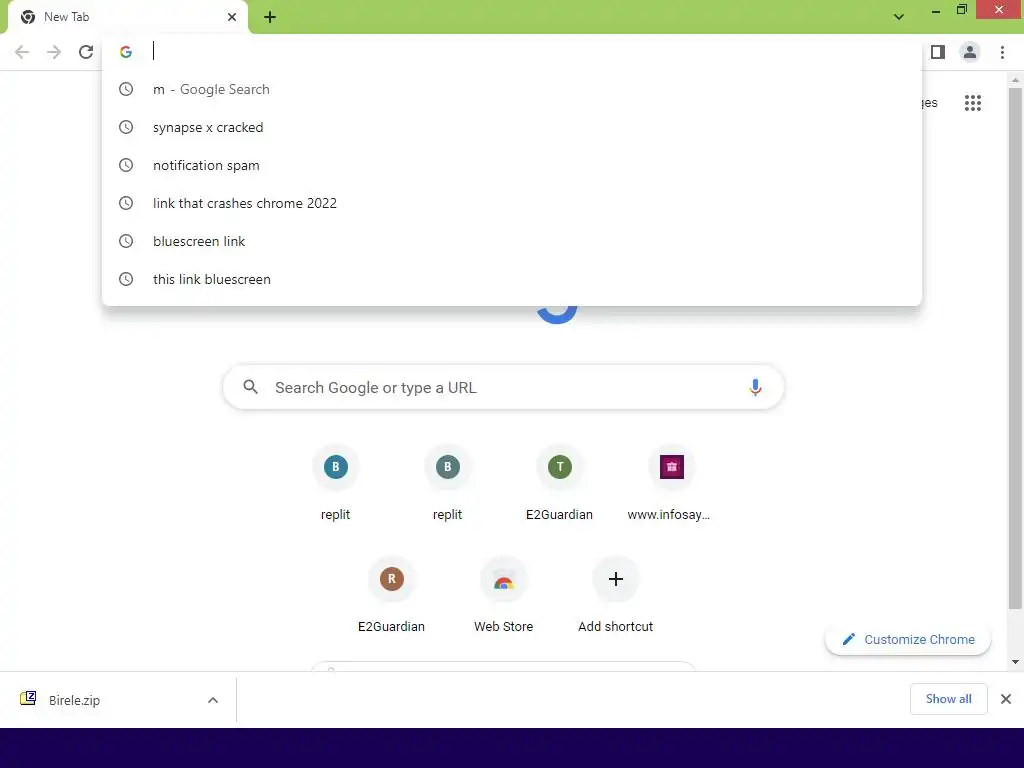Open a new tab with the plus icon

point(270,17)
